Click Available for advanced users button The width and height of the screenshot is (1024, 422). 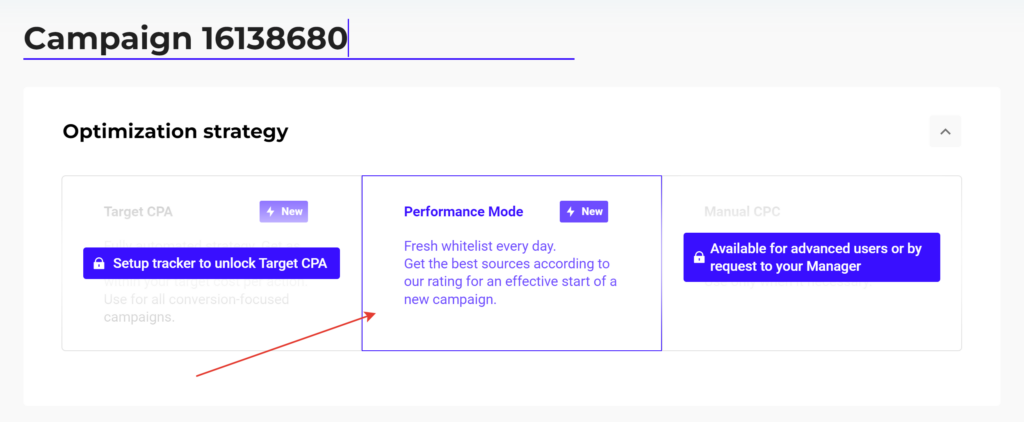tap(812, 257)
